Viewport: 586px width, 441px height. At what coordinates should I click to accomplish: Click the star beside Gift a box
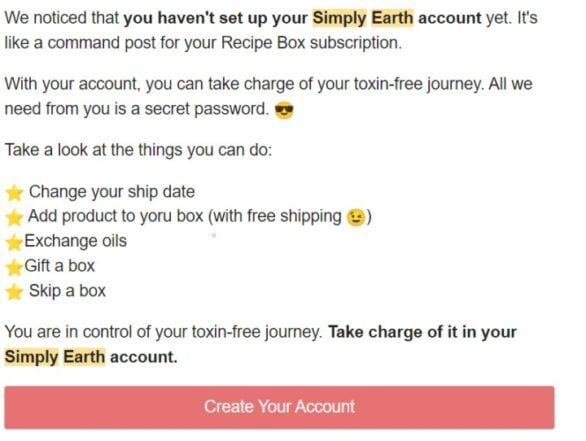[x=14, y=267]
